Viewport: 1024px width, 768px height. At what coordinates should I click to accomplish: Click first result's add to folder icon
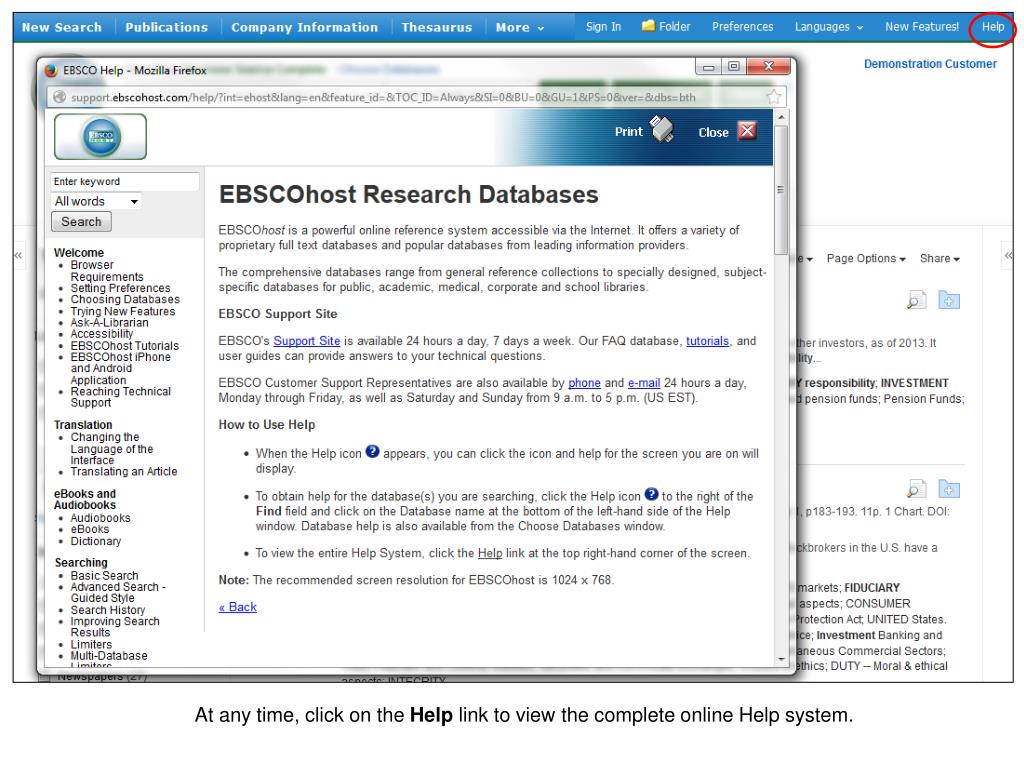pyautogui.click(x=949, y=300)
